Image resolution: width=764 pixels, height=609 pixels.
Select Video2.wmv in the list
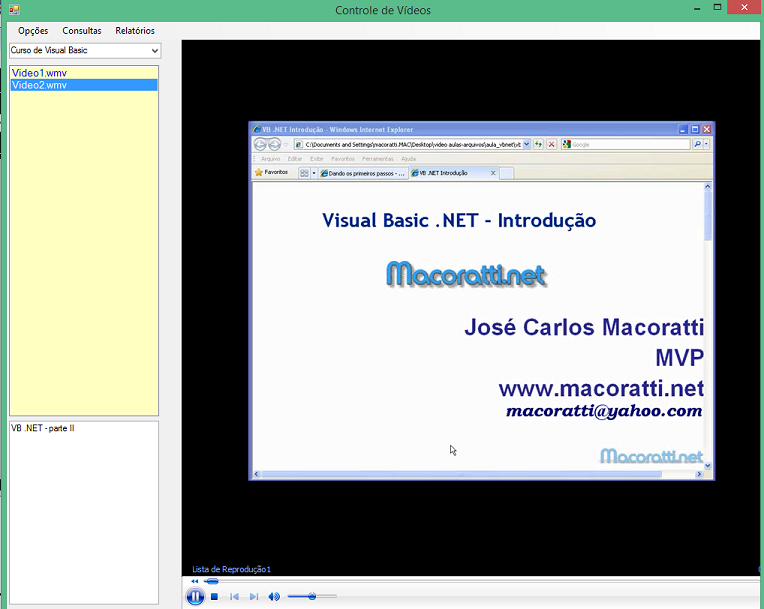[84, 85]
